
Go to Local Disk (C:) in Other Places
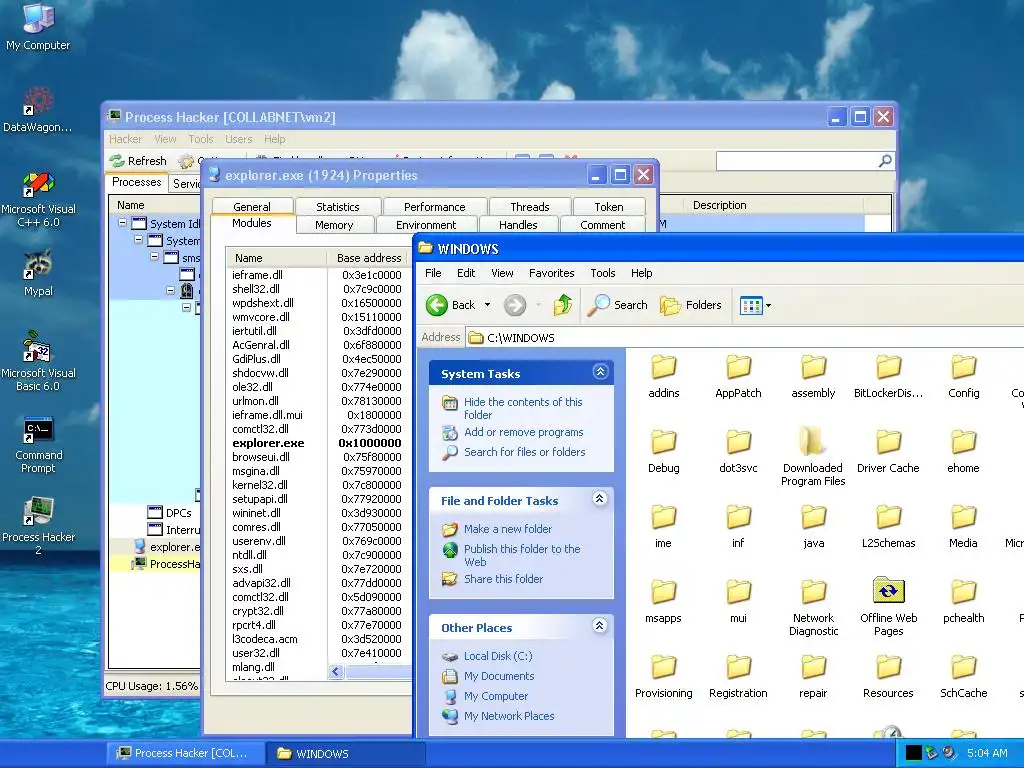498,656
